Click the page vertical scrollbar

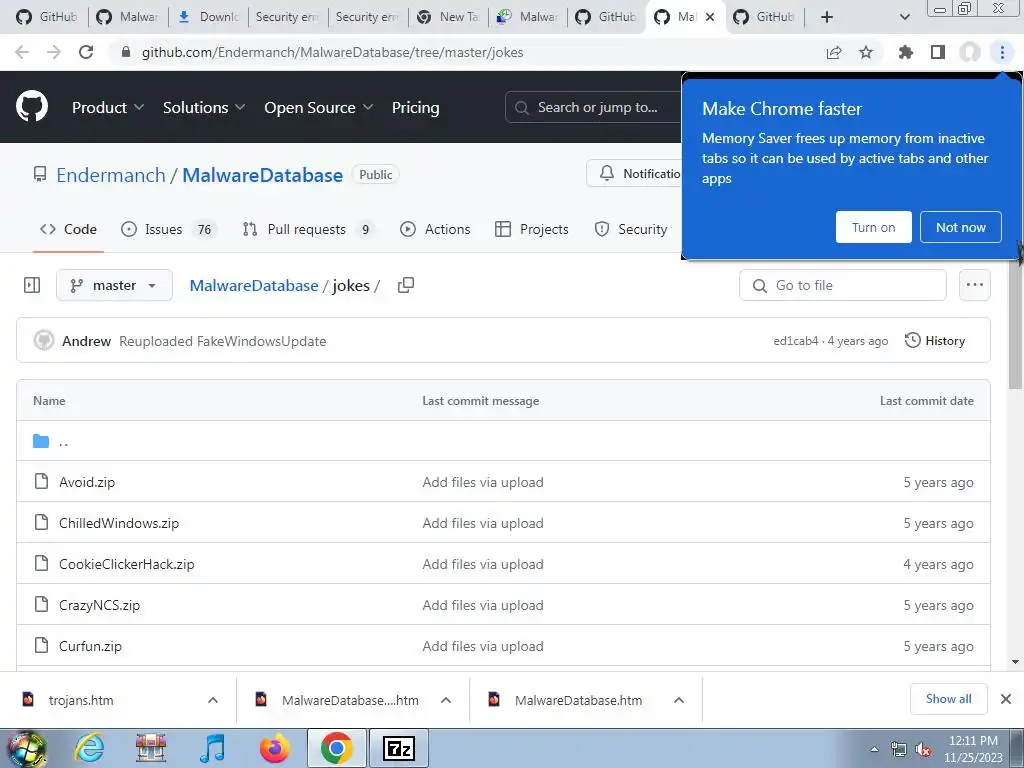[1015, 325]
